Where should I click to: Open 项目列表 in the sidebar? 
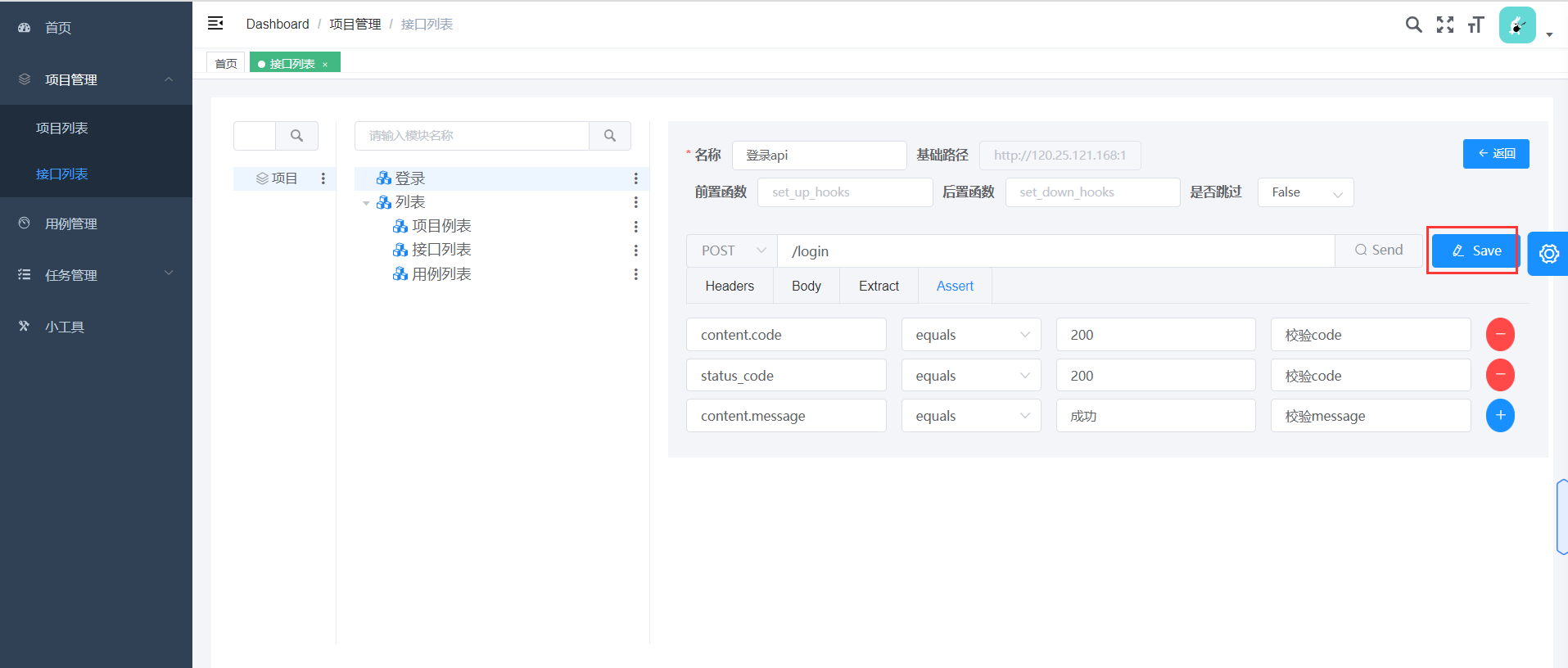click(x=97, y=128)
